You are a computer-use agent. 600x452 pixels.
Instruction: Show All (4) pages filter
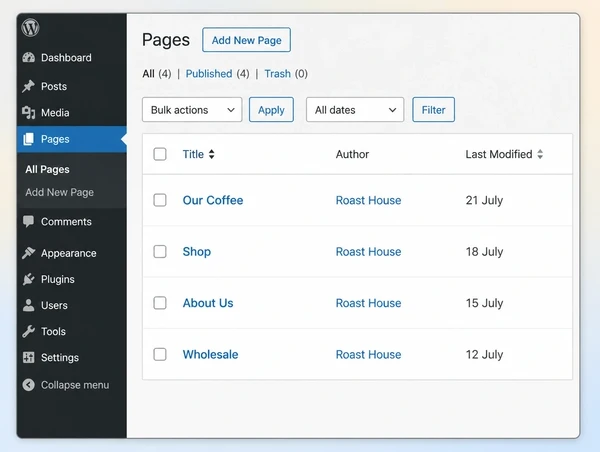(x=157, y=73)
